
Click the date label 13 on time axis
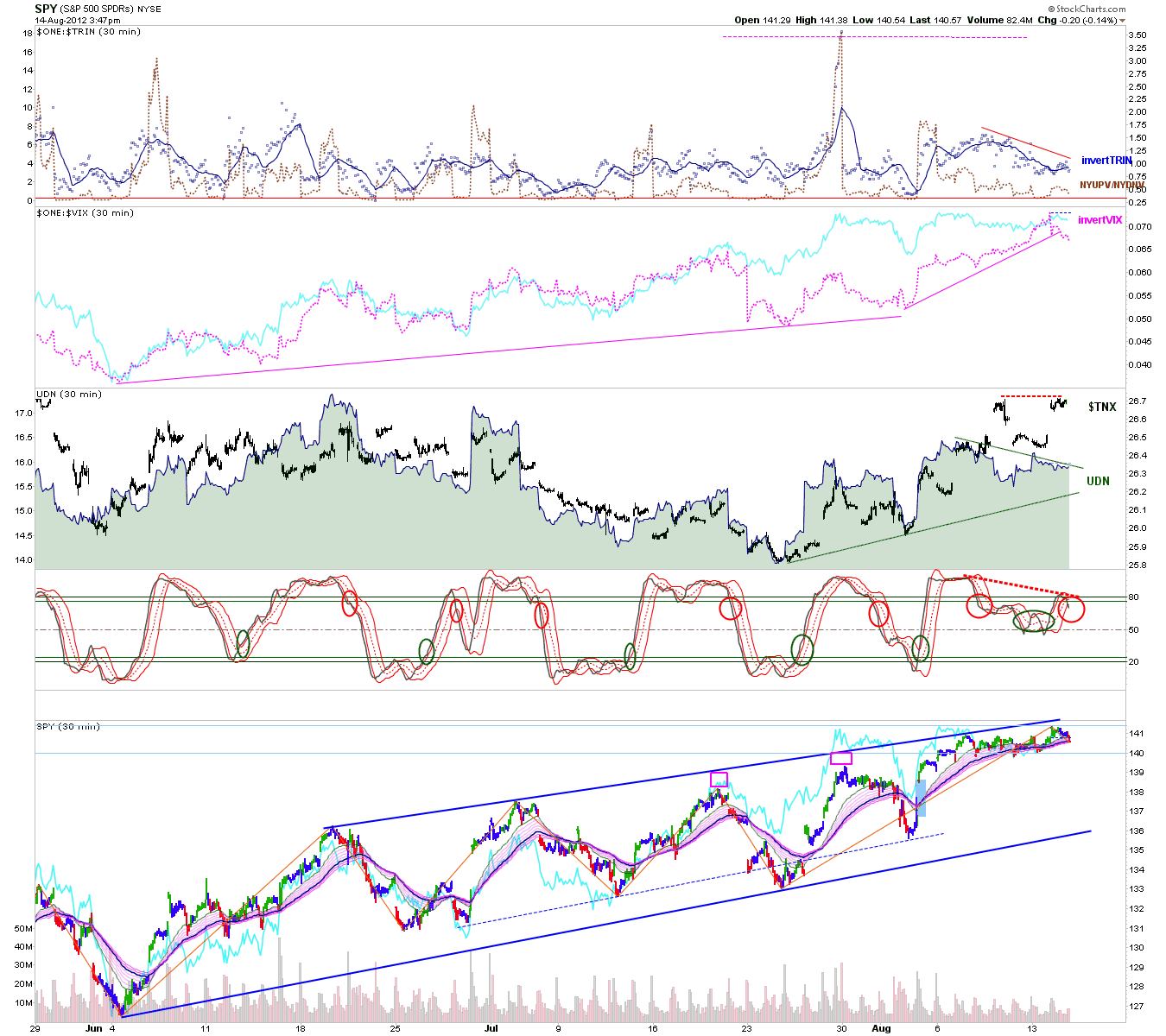1032,1028
